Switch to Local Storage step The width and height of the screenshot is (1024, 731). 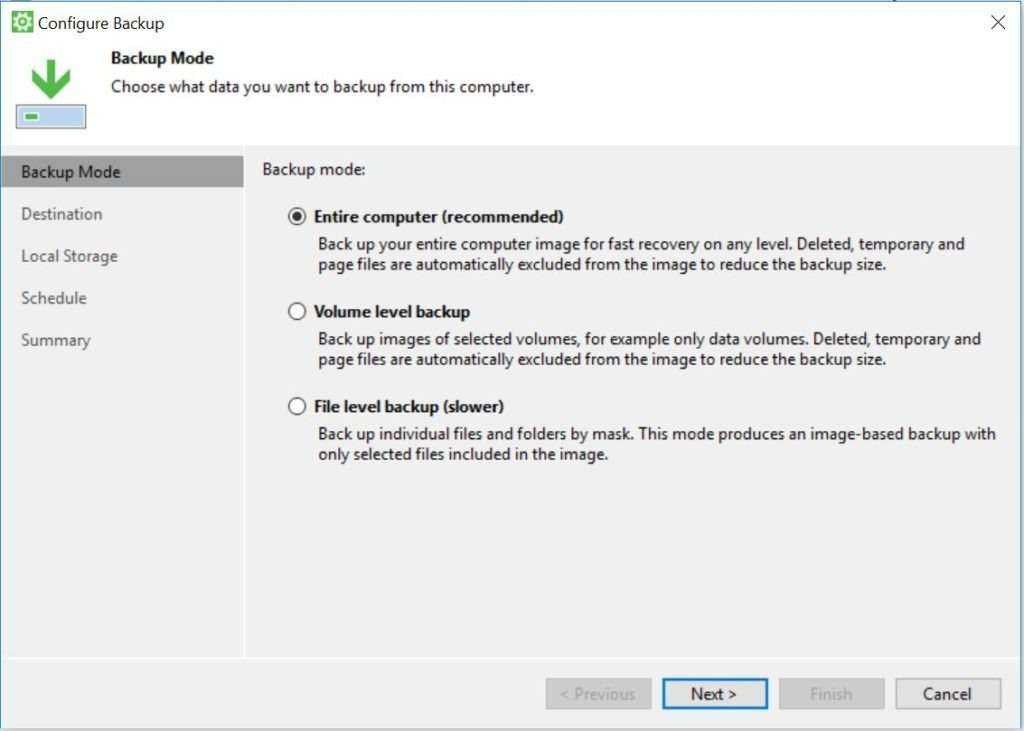click(70, 256)
